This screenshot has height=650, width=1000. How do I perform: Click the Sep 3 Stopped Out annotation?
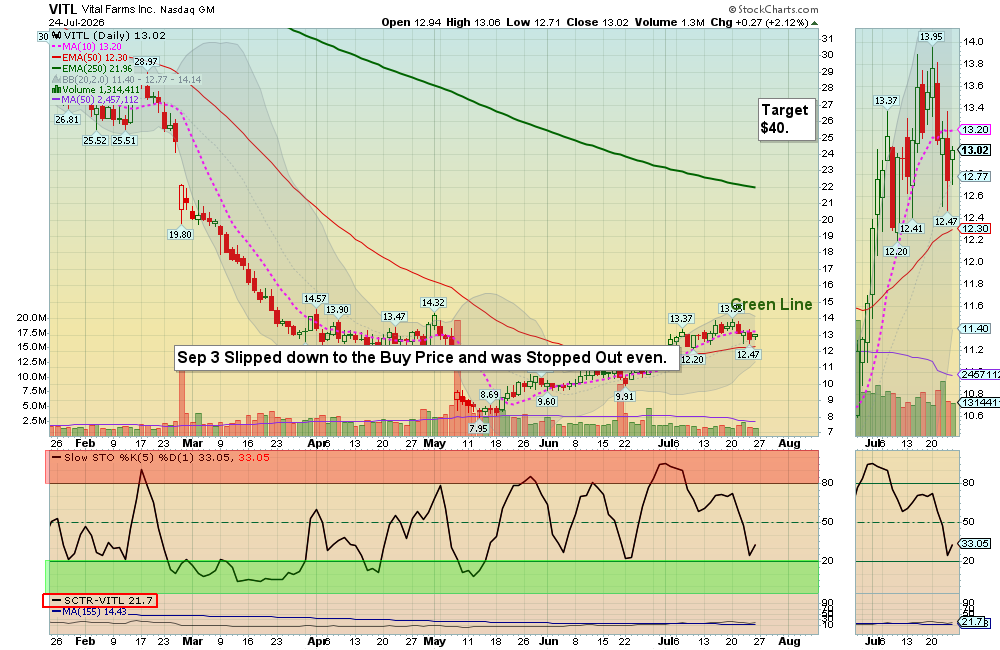(x=427, y=358)
